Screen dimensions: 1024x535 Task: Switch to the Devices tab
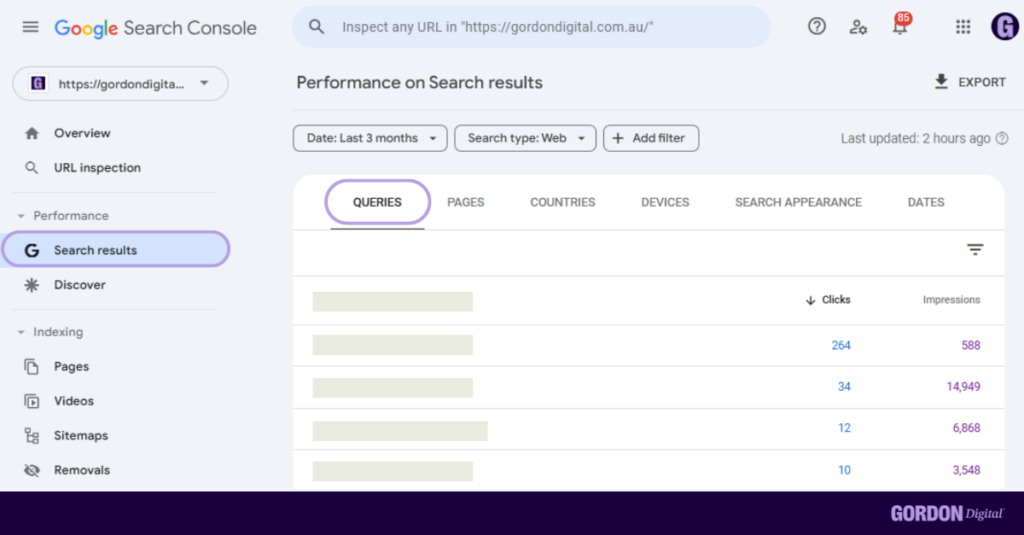point(665,203)
